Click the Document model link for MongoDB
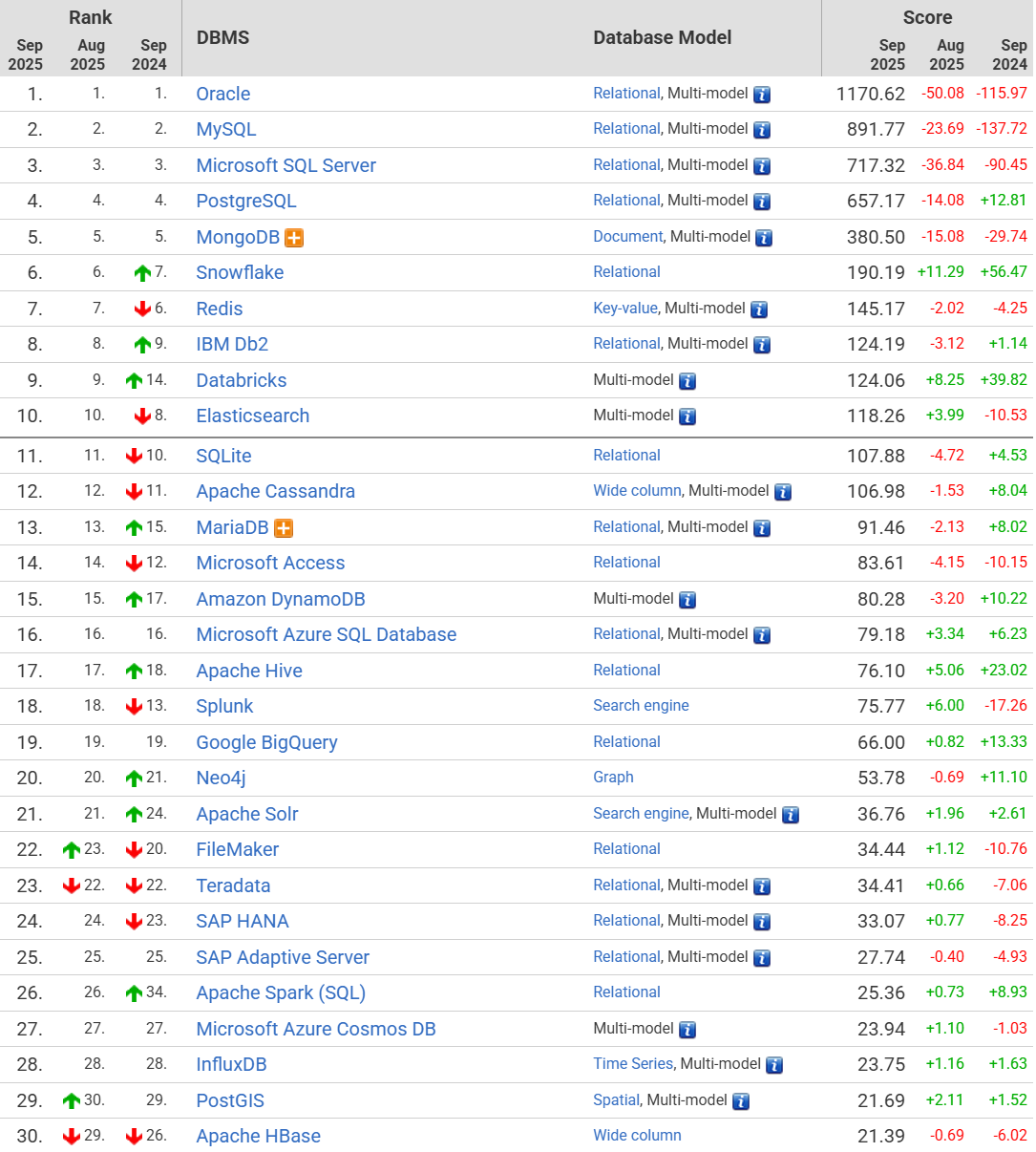 click(627, 236)
